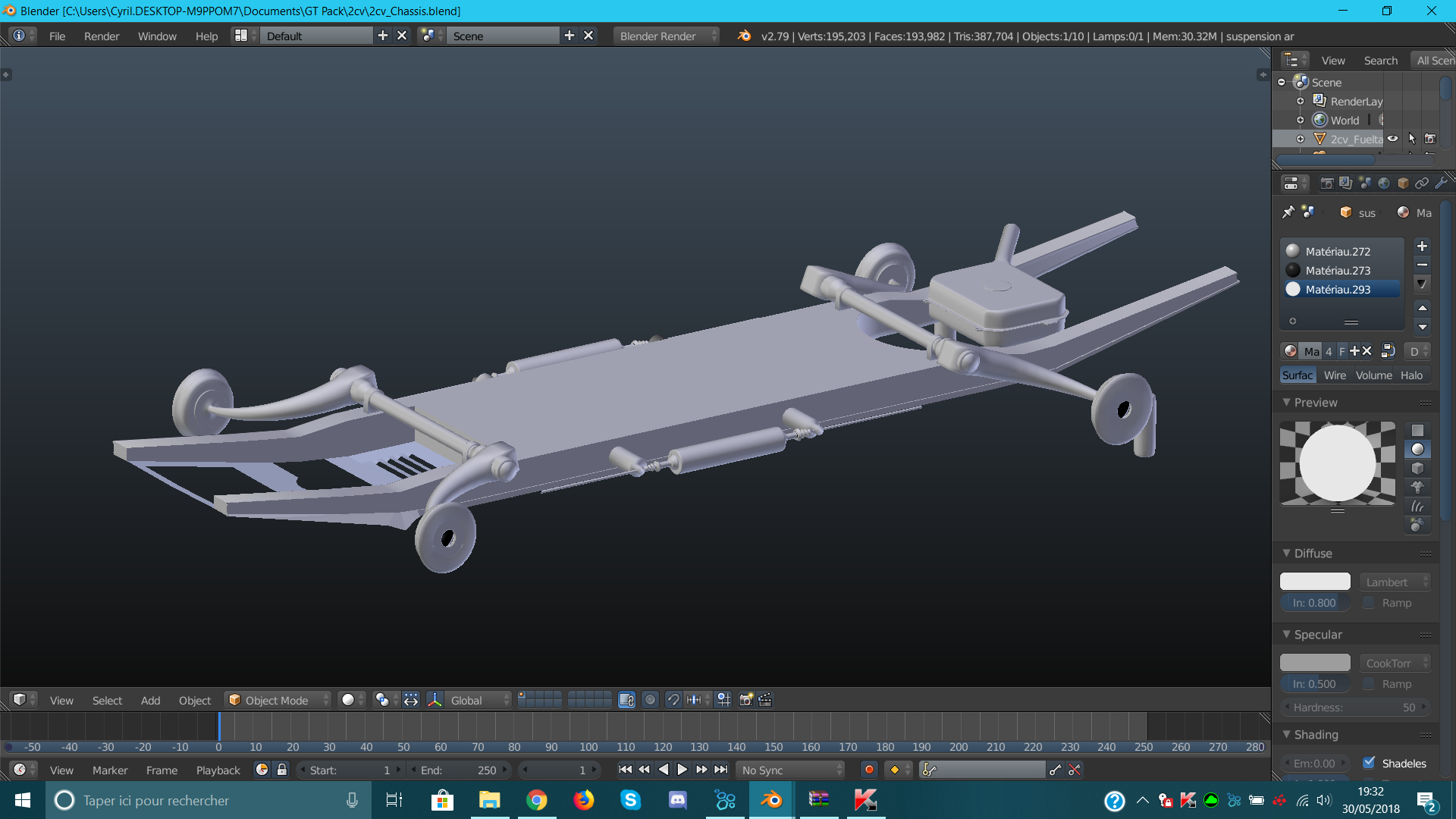Toggle visibility of 2cv_Fuelta object
This screenshot has height=819, width=1456.
(1393, 139)
